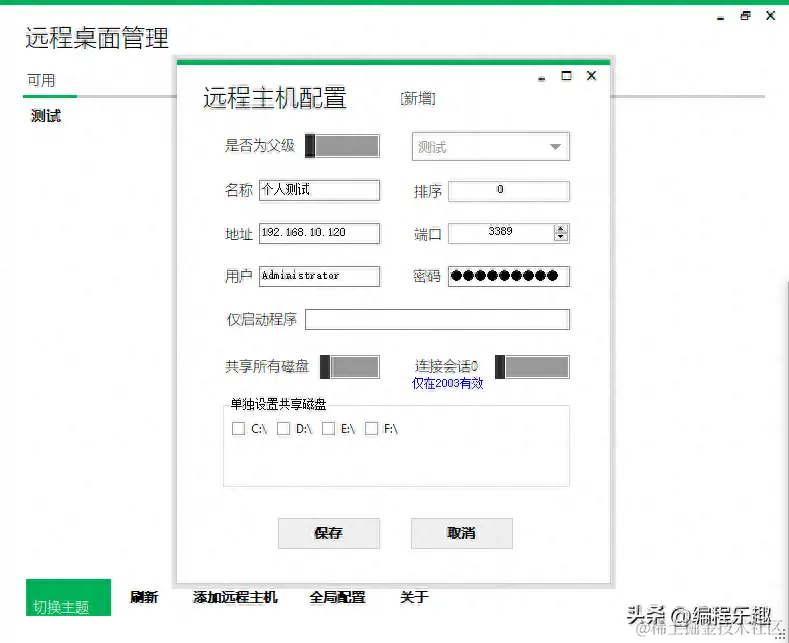Click 添加远程主机 in the bottom bar
The height and width of the screenshot is (643, 789).
pyautogui.click(x=235, y=597)
